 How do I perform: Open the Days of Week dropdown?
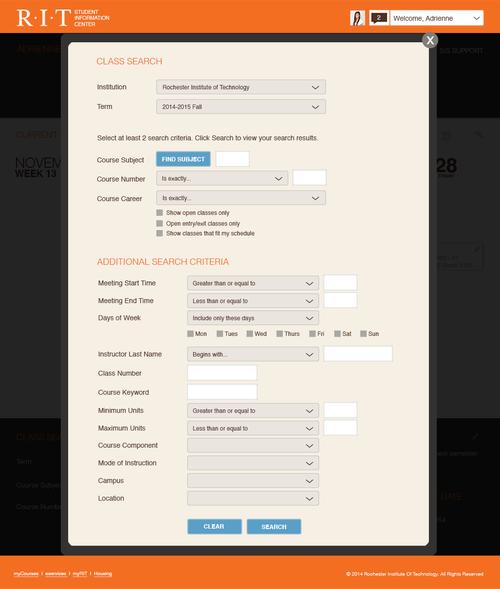pyautogui.click(x=253, y=318)
